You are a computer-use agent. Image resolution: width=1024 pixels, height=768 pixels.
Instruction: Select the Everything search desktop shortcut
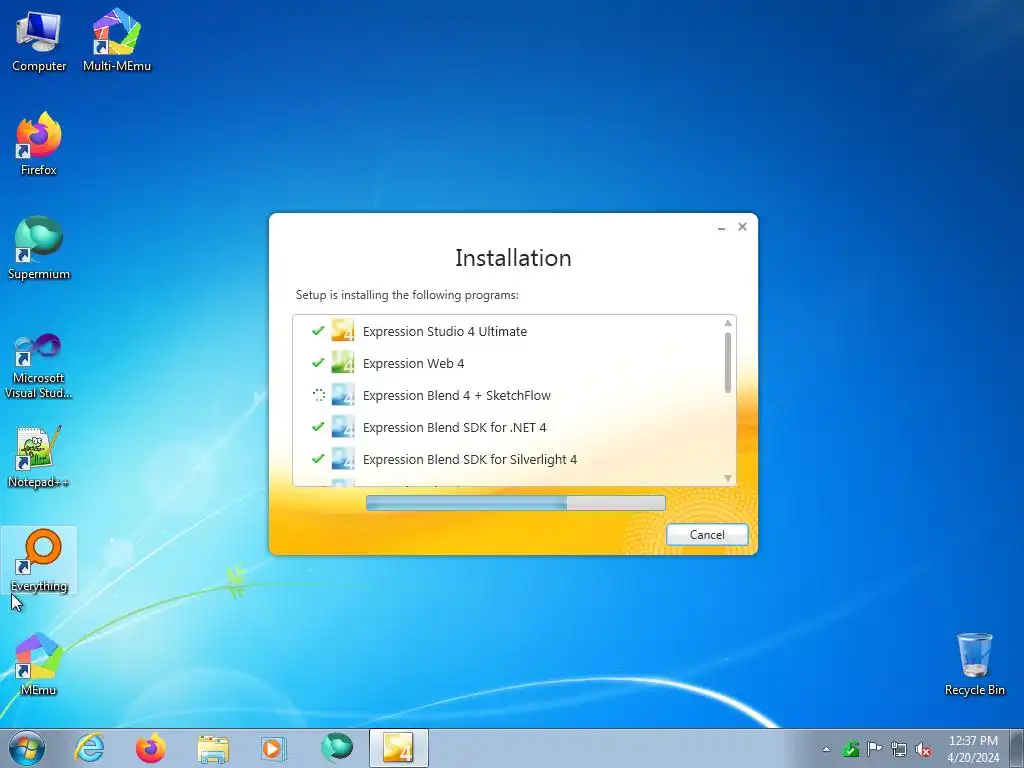pyautogui.click(x=39, y=561)
